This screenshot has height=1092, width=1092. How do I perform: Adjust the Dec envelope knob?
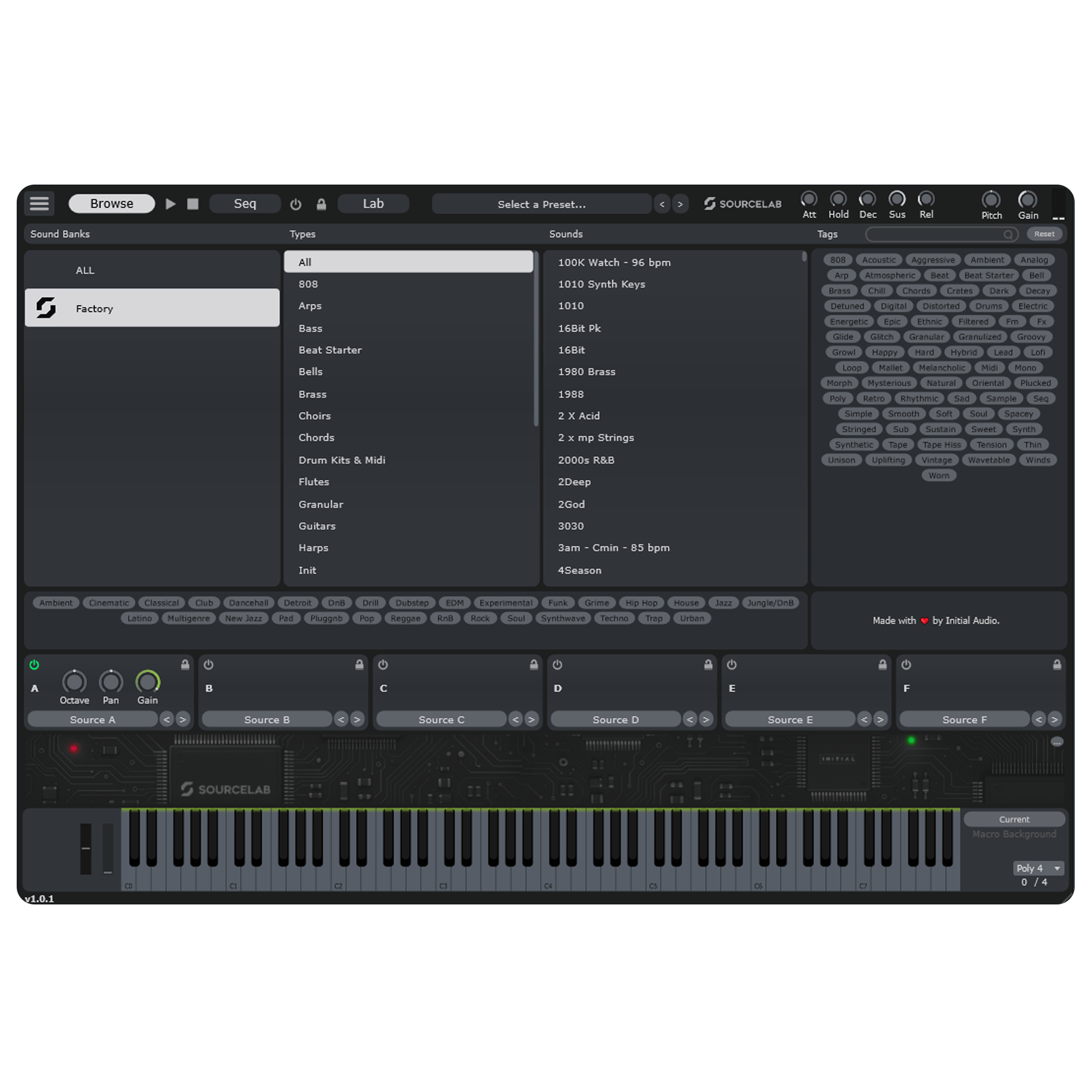pyautogui.click(x=867, y=199)
